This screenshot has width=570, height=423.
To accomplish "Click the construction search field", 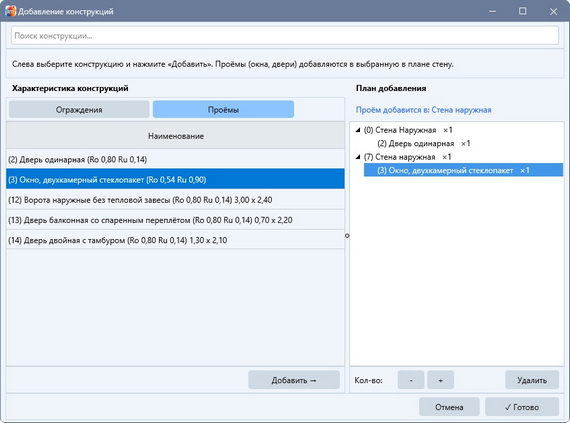I will coord(285,36).
